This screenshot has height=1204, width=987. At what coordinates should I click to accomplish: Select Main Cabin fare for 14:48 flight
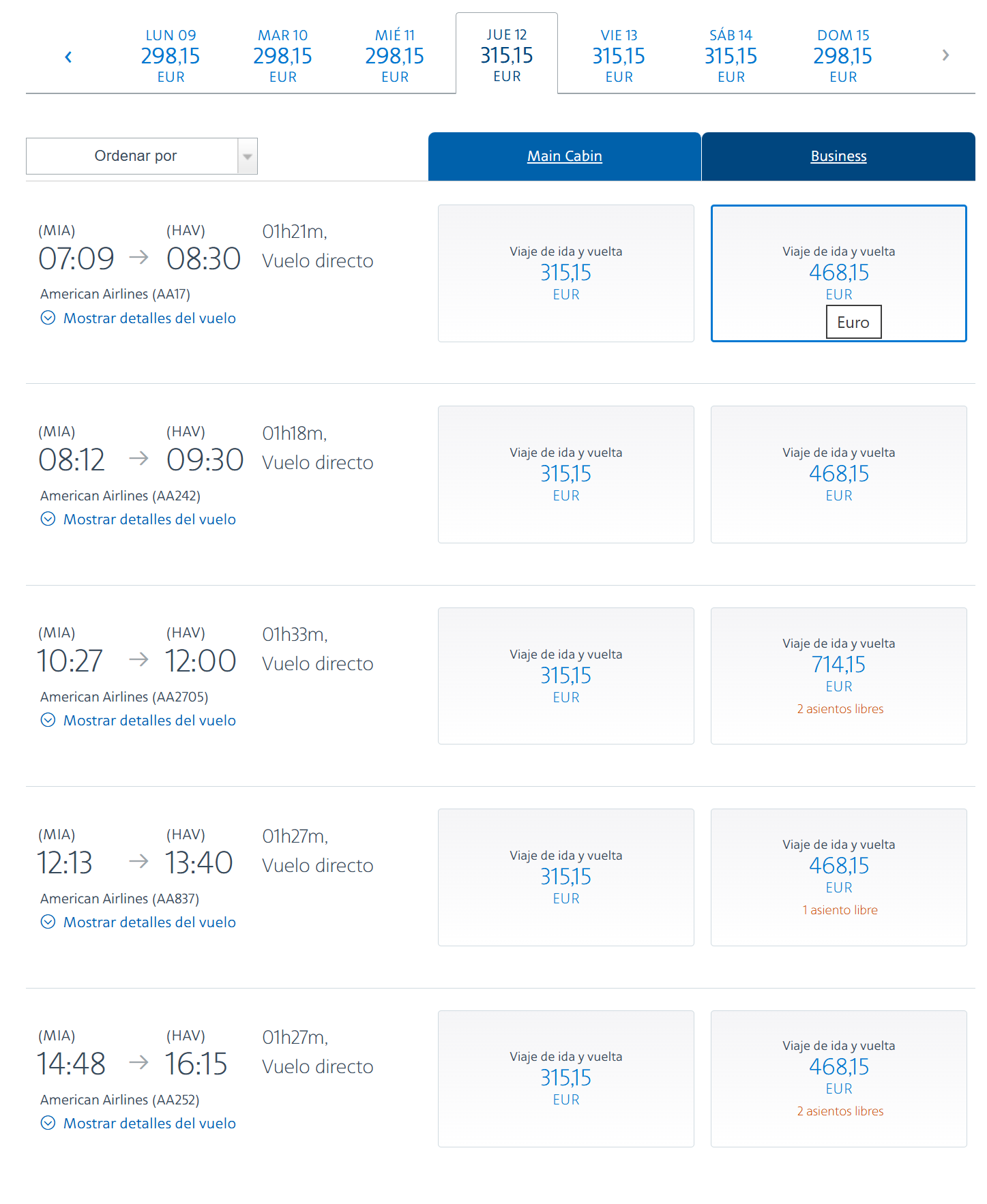point(565,1079)
